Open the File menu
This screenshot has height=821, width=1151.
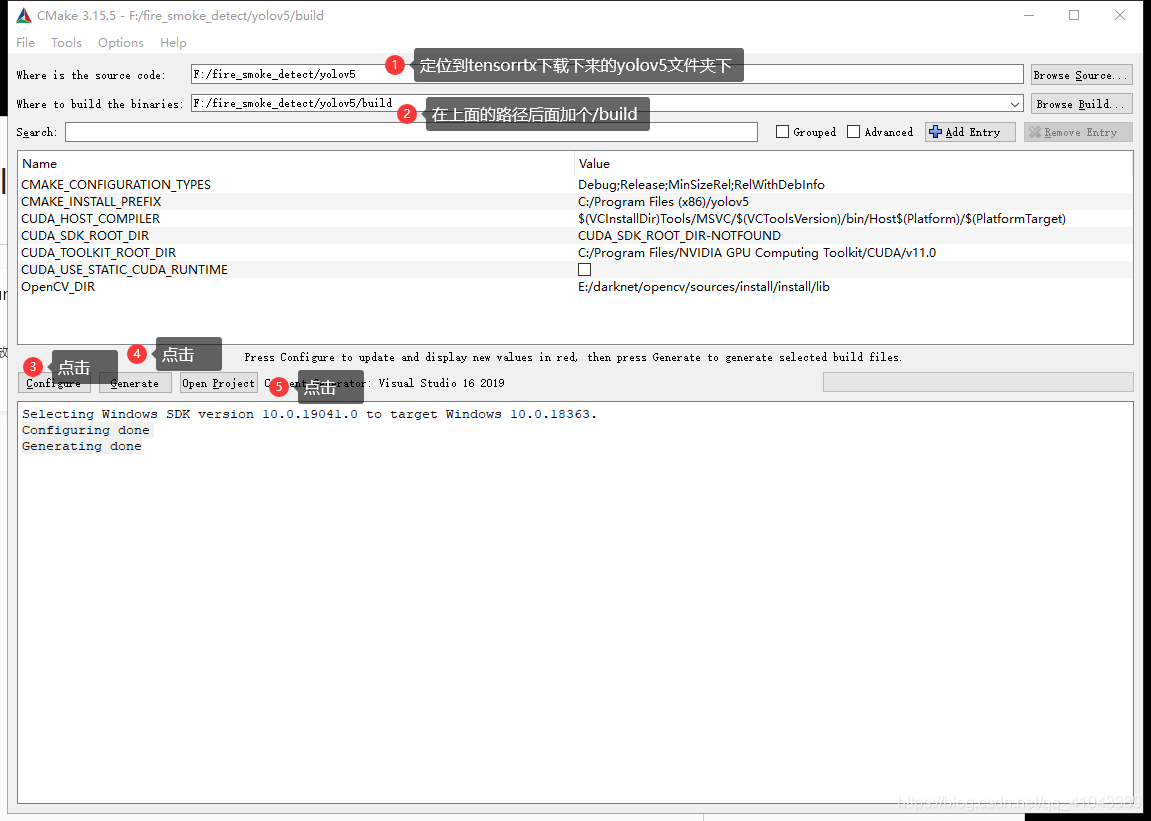[26, 43]
